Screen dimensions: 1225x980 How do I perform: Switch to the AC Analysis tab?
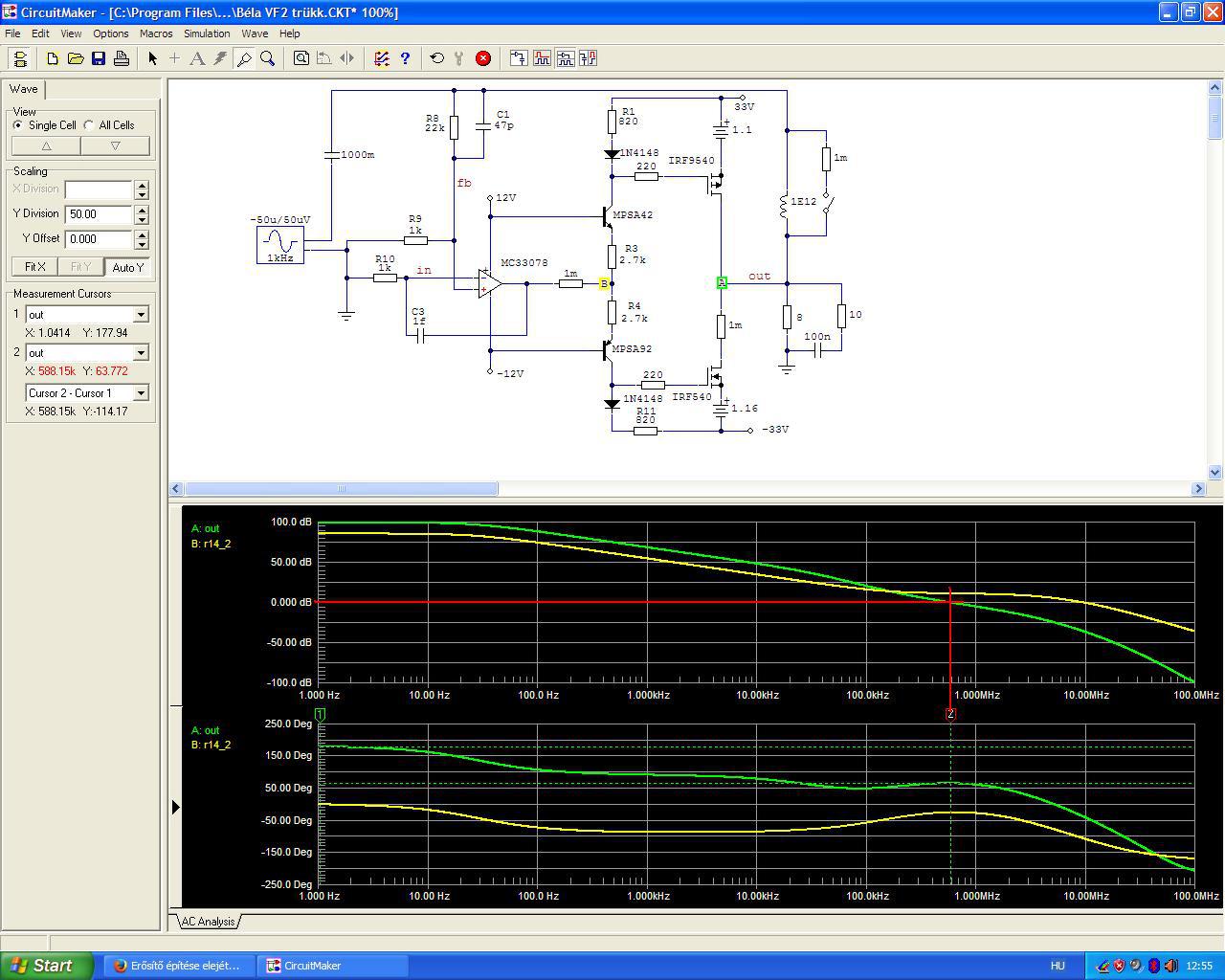[x=208, y=922]
